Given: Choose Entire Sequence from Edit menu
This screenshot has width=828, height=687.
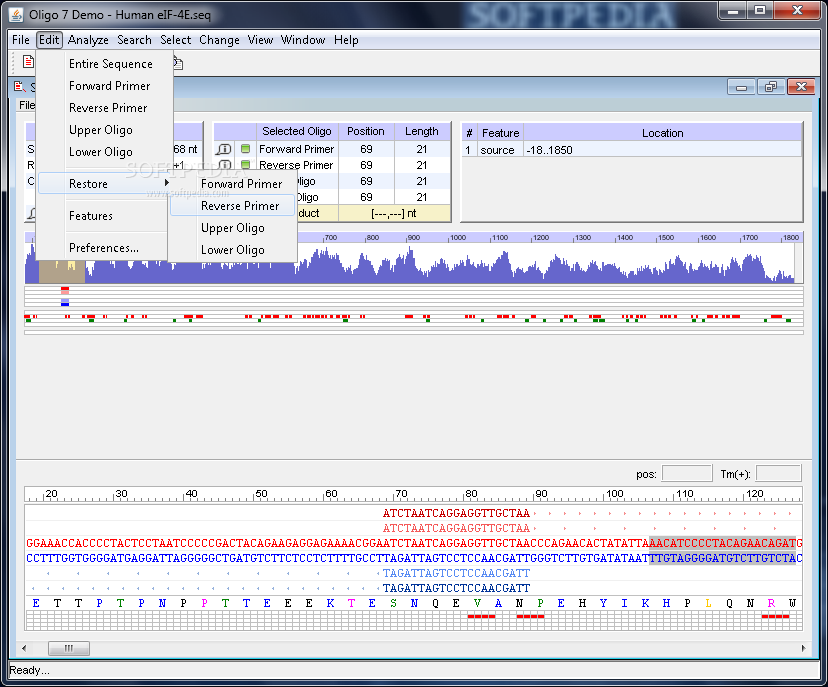Looking at the screenshot, I should pyautogui.click(x=111, y=64).
